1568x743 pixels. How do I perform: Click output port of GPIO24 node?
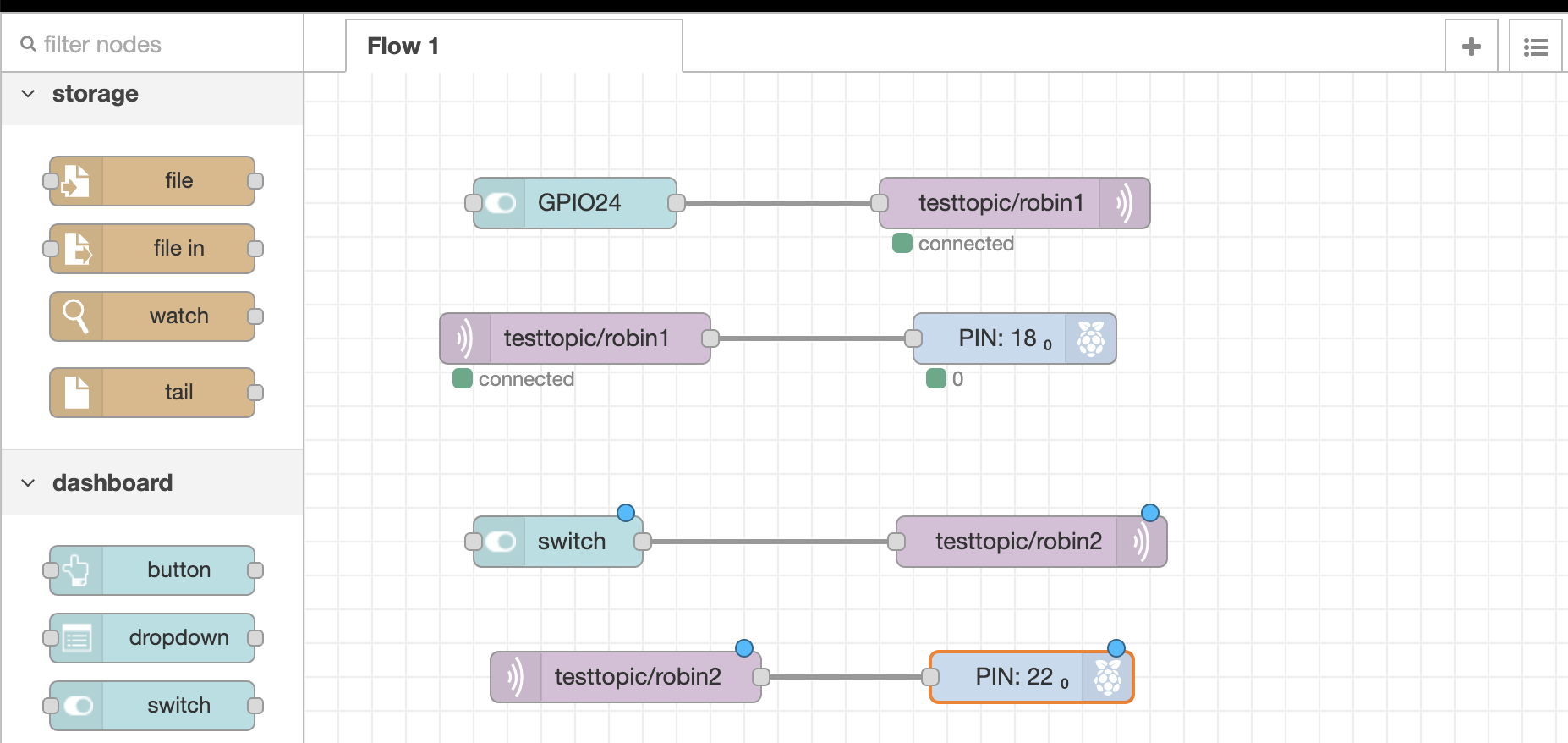click(677, 203)
